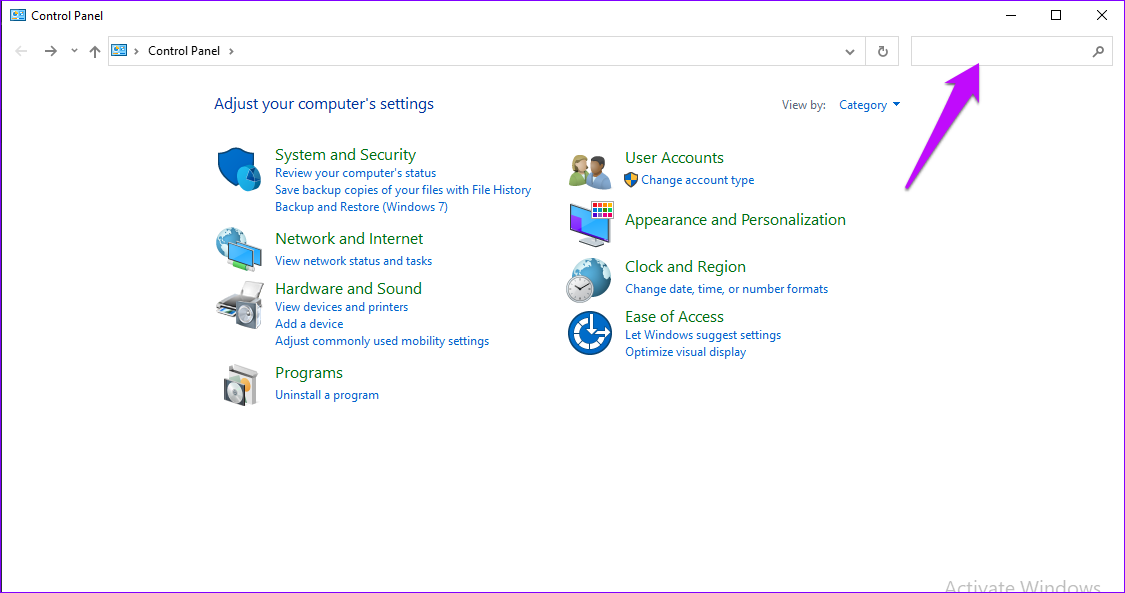Expand the chevron after Control Panel breadcrumb
Screen dimensions: 1125x593
[x=231, y=52]
